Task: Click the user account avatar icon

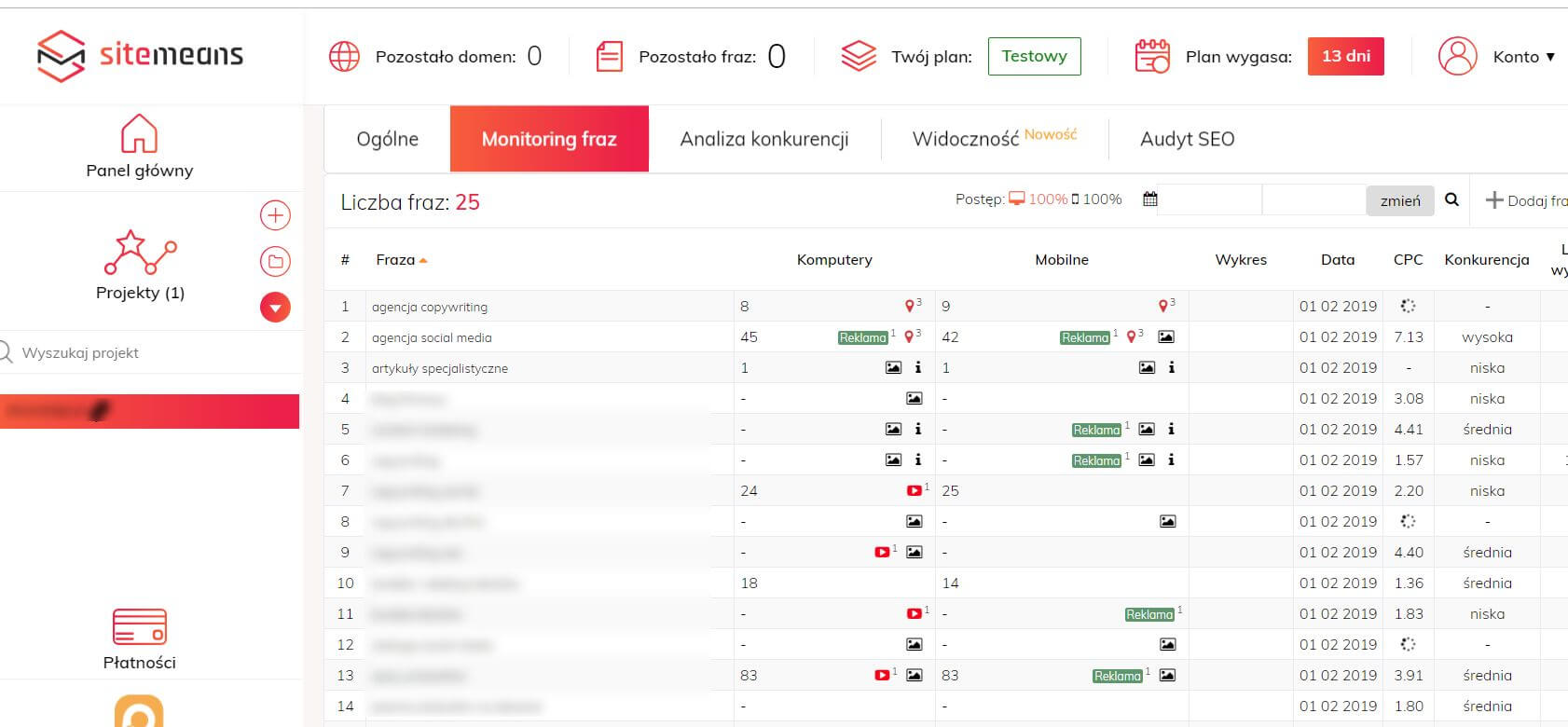Action: pos(1457,56)
